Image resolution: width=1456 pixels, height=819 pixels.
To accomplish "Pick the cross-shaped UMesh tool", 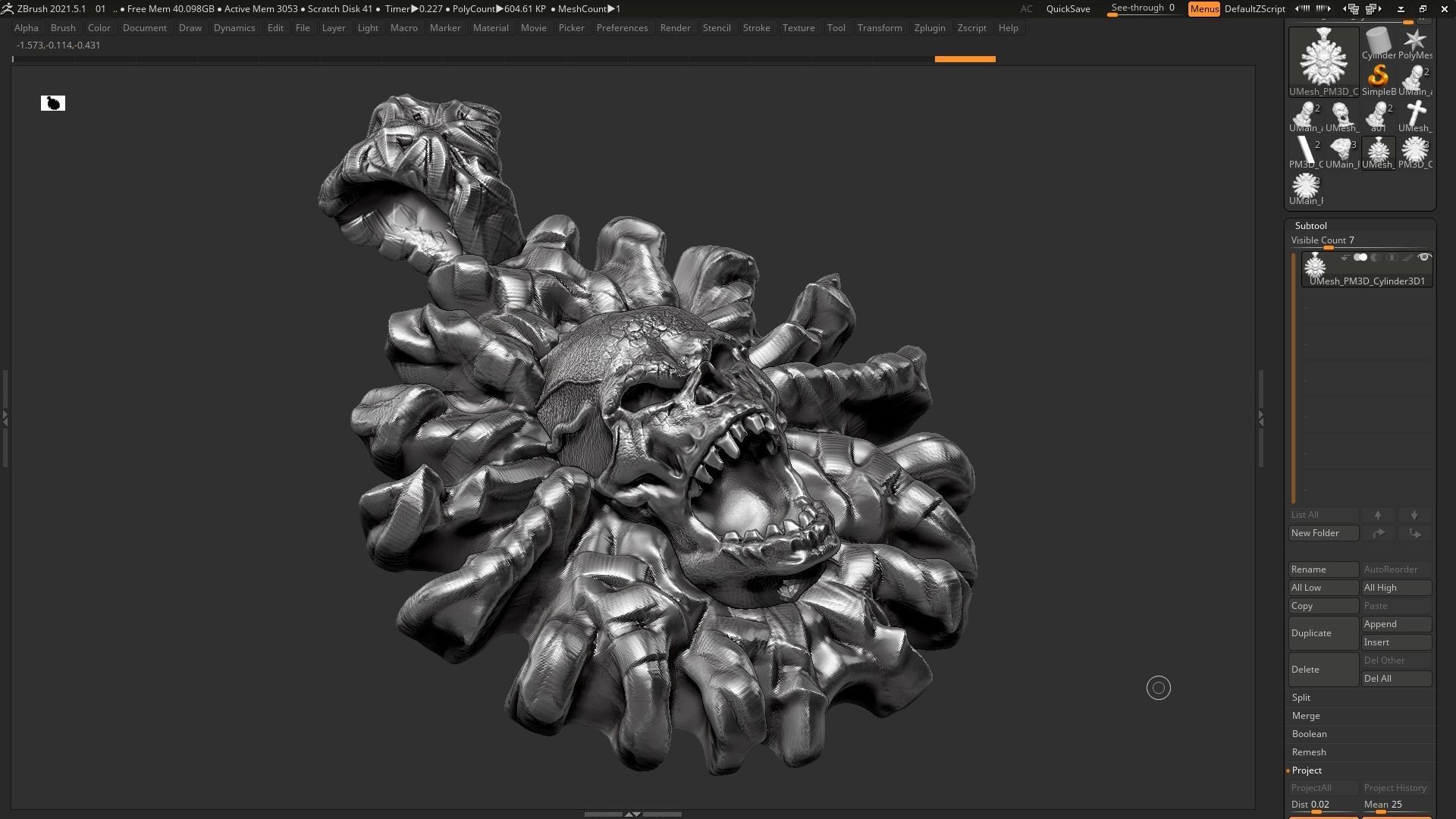I will pos(1415,116).
